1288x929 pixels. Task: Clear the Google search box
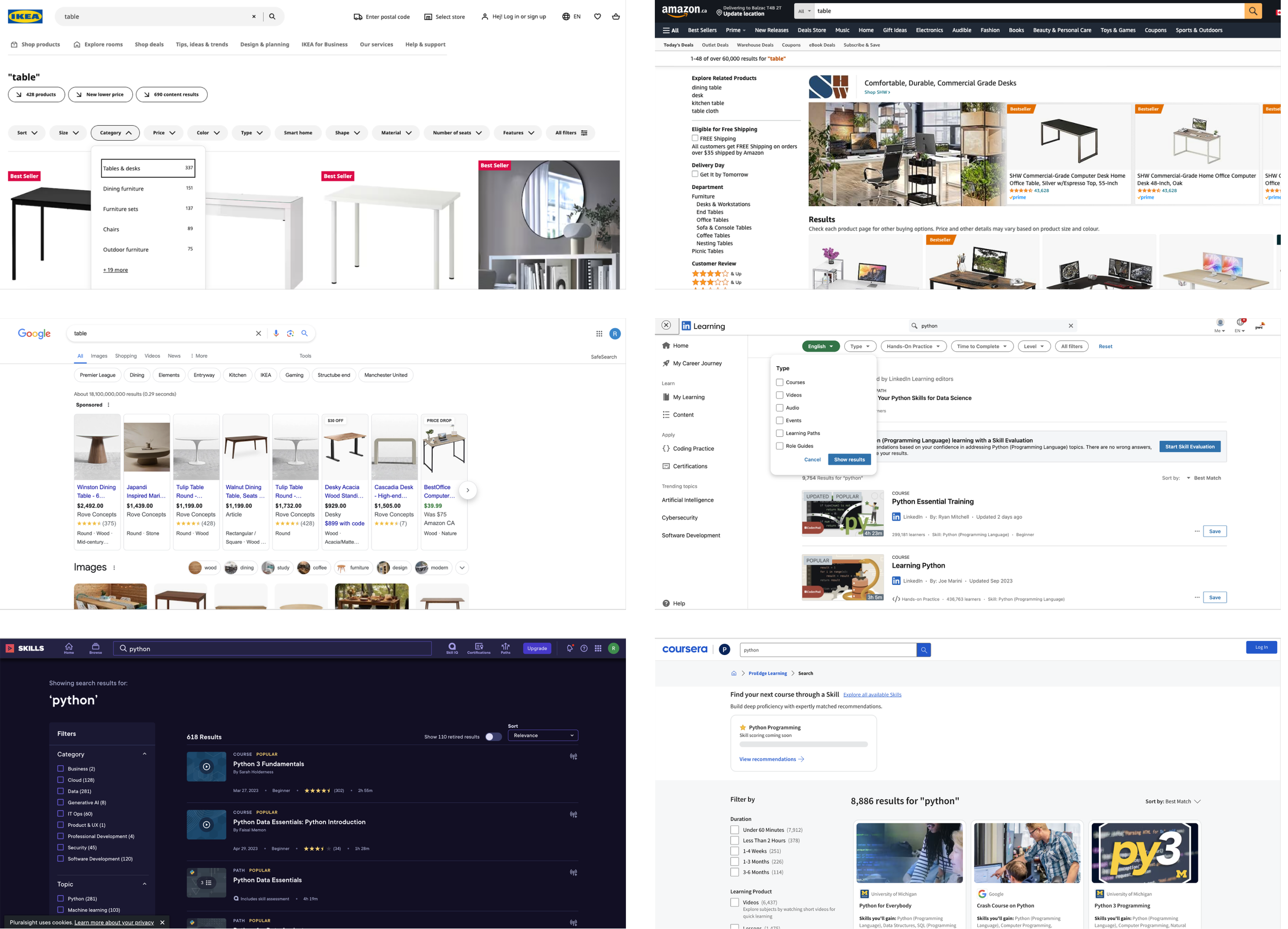pos(259,333)
